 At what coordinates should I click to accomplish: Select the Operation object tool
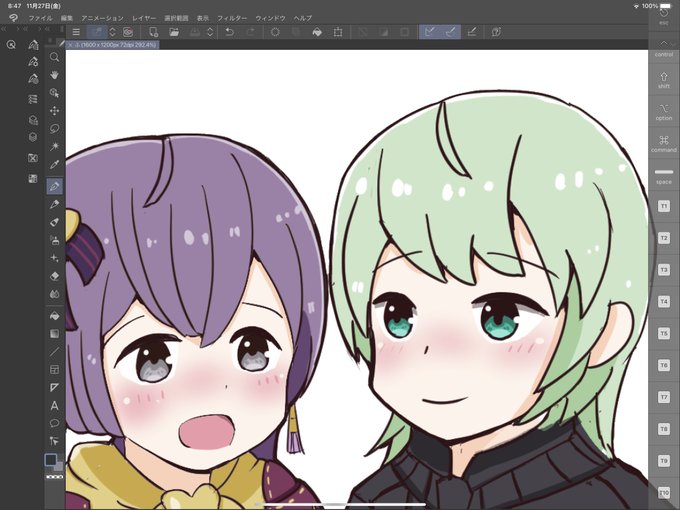tap(54, 93)
